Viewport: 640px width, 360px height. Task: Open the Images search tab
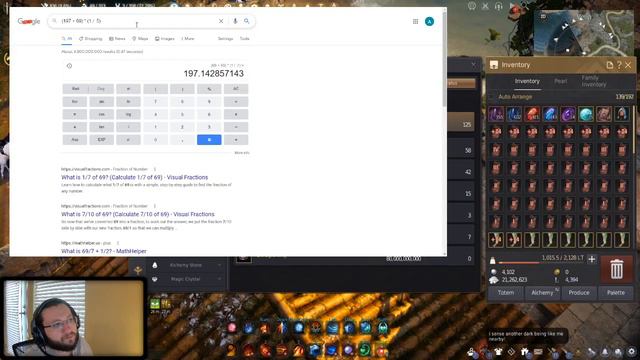point(165,39)
